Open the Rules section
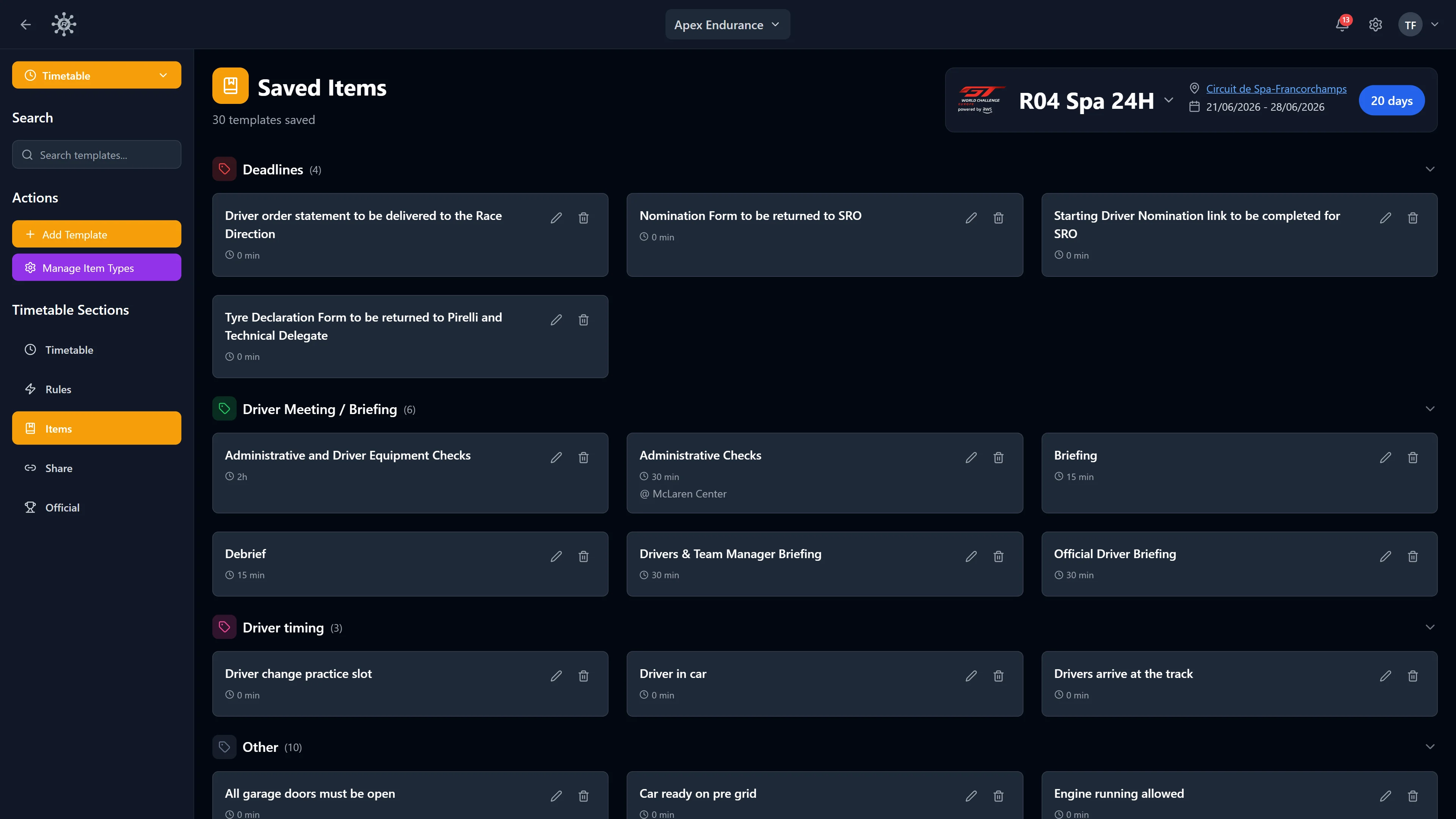The width and height of the screenshot is (1456, 819). coord(97,389)
